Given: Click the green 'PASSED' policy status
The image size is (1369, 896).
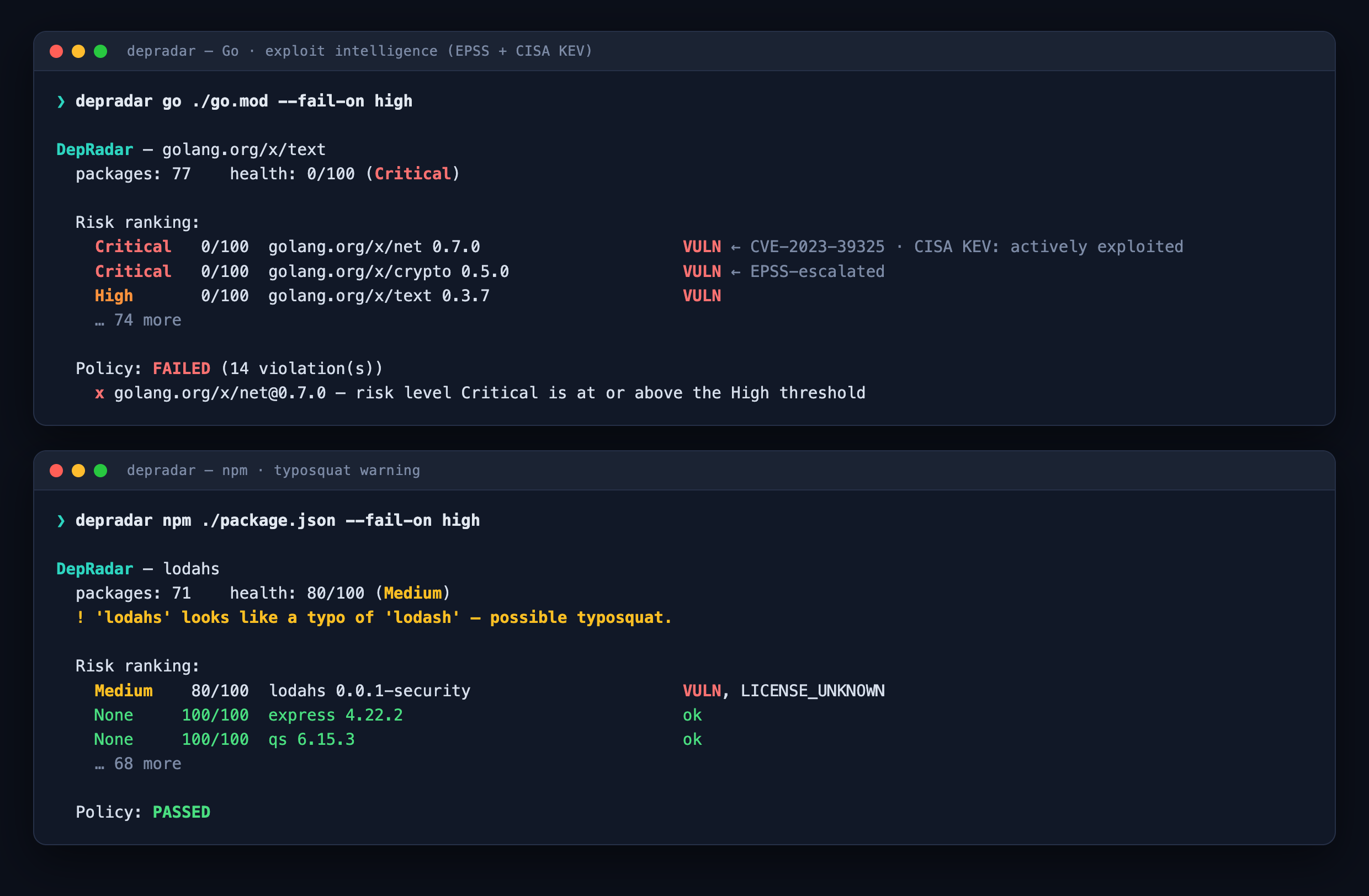Looking at the screenshot, I should tap(182, 813).
